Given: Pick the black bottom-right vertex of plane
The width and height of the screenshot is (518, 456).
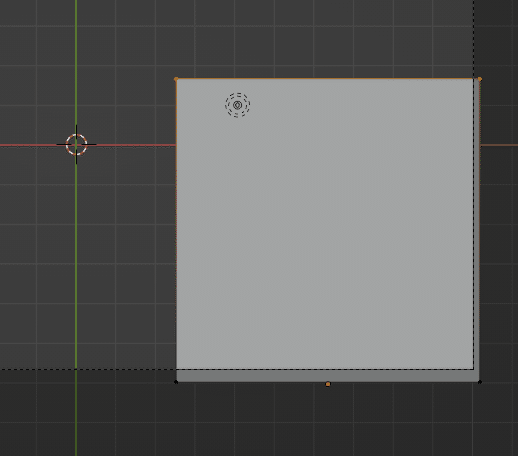Looking at the screenshot, I should pos(480,382).
